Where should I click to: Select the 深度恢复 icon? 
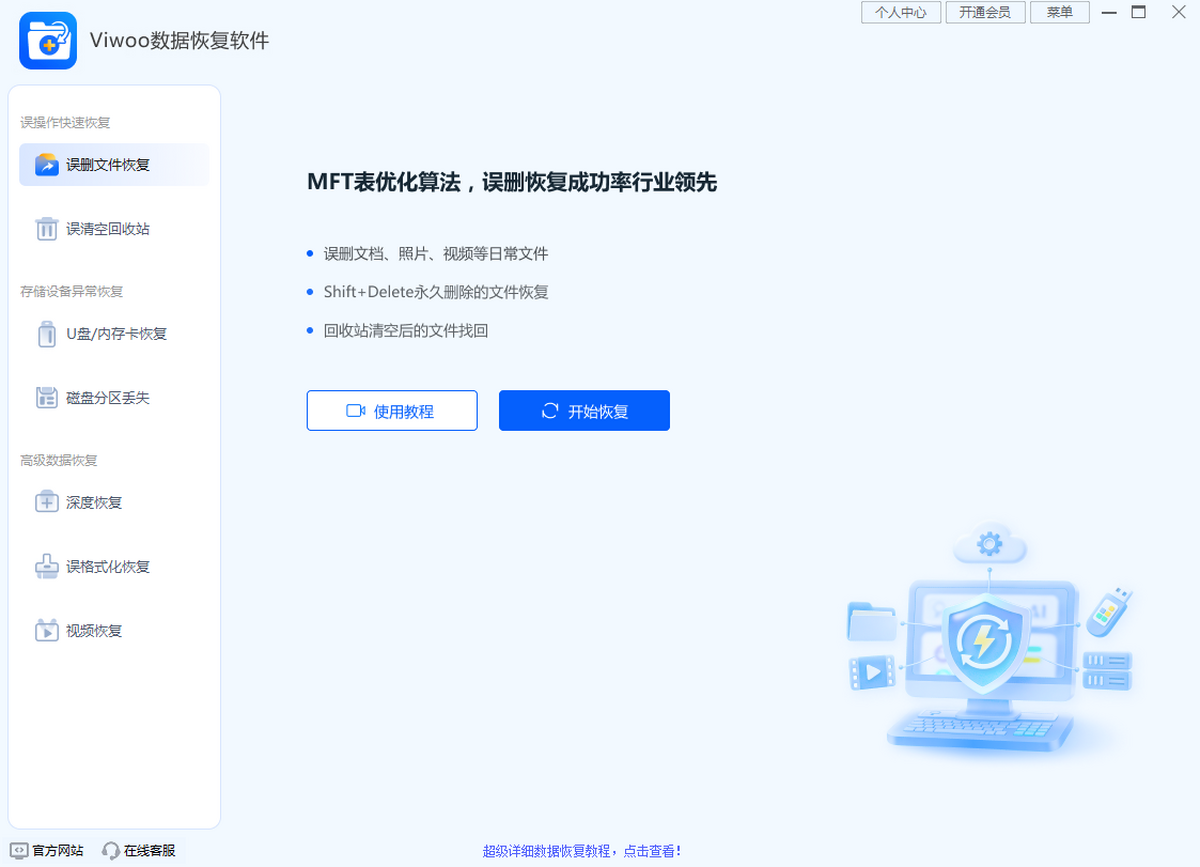pyautogui.click(x=47, y=502)
